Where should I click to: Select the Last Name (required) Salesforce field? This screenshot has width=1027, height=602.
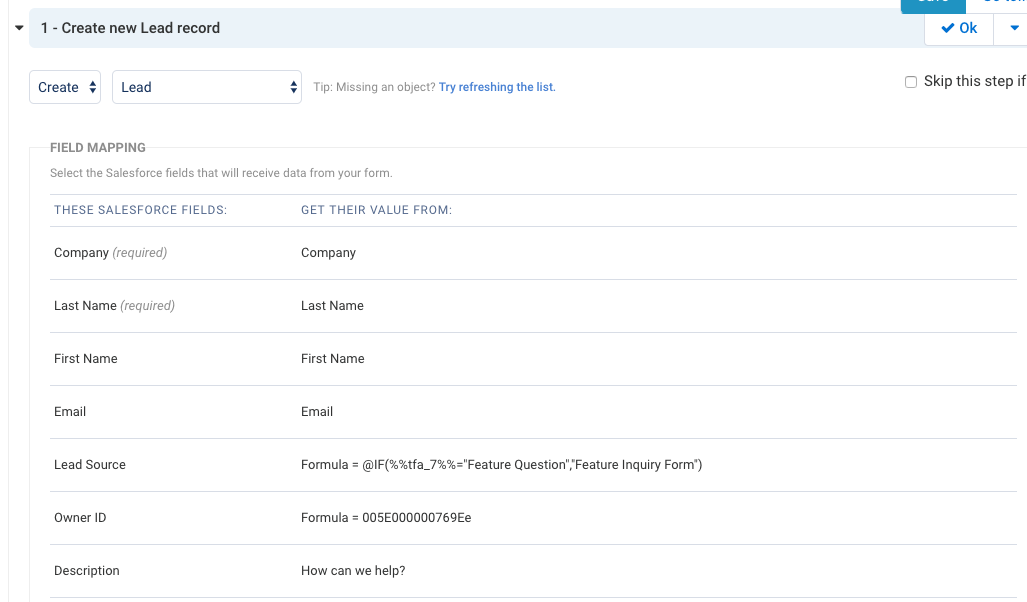coord(115,306)
